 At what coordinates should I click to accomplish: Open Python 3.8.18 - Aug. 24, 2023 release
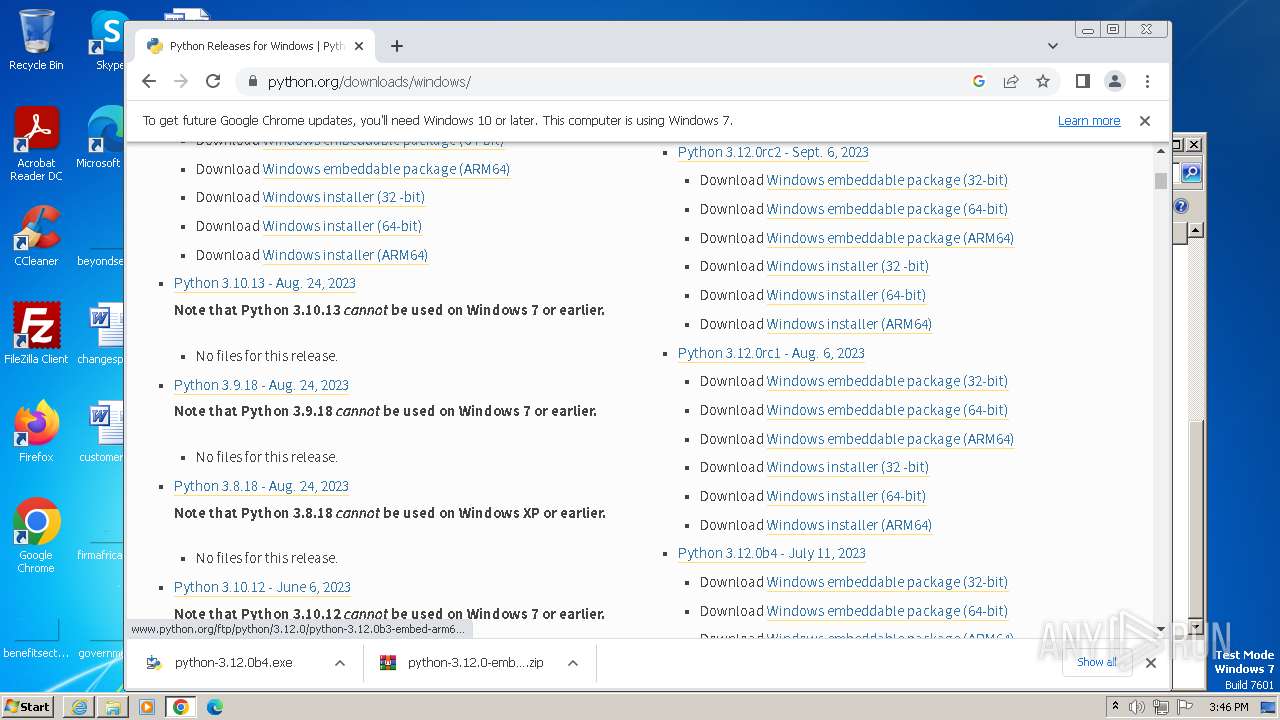[x=261, y=486]
